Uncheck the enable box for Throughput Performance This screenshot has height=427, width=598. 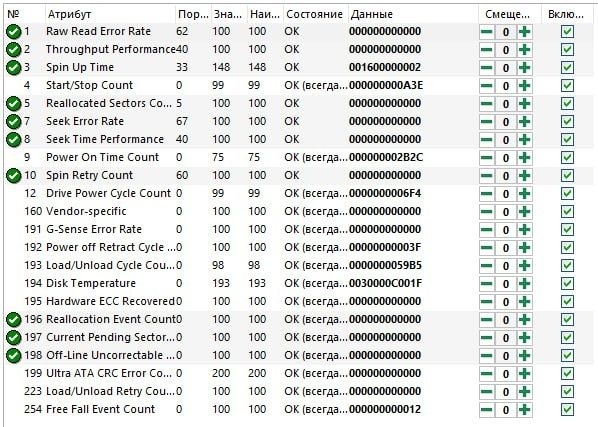pyautogui.click(x=567, y=50)
